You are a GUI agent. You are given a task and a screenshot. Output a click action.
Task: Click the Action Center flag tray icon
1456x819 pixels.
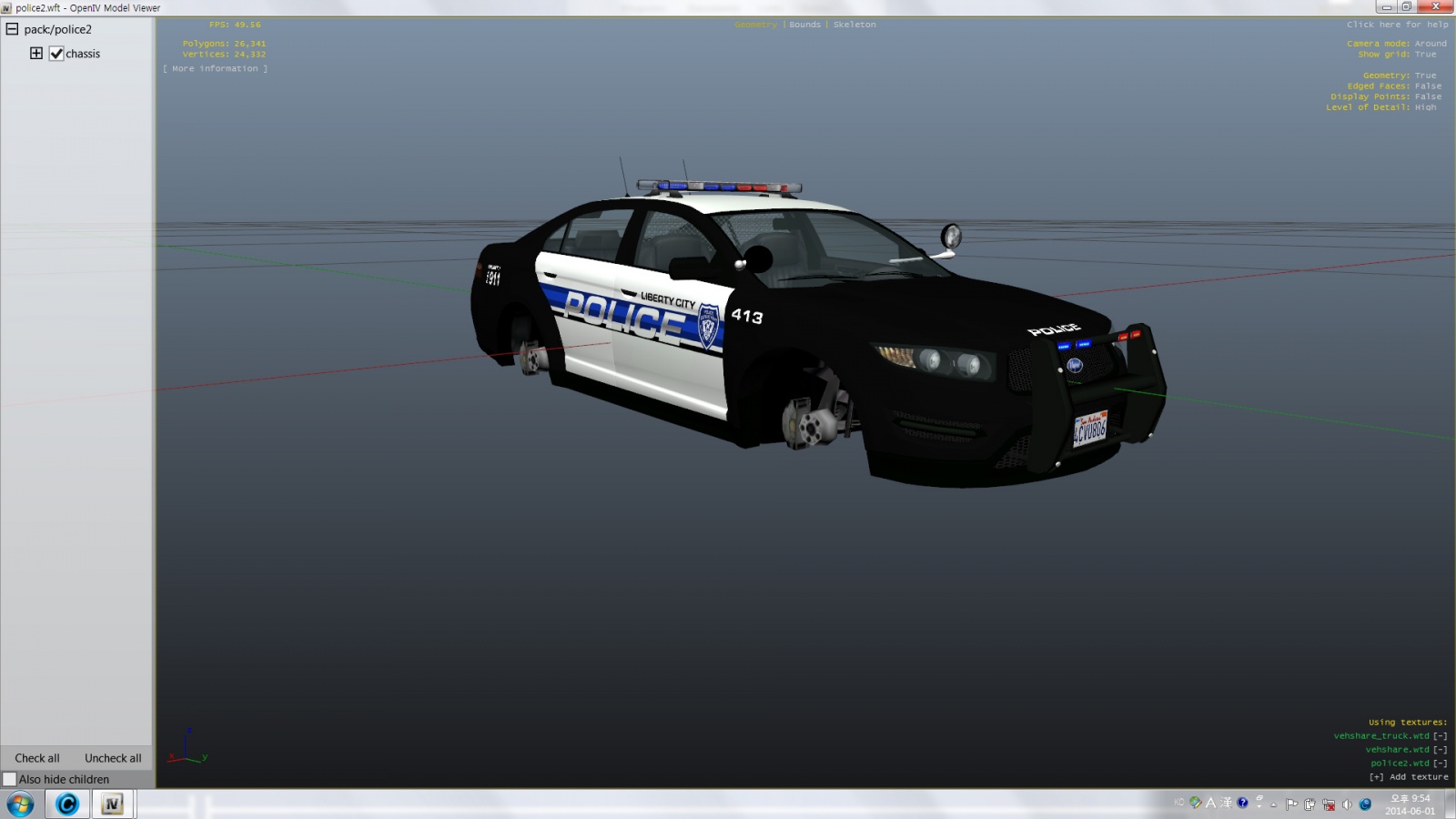[1291, 804]
